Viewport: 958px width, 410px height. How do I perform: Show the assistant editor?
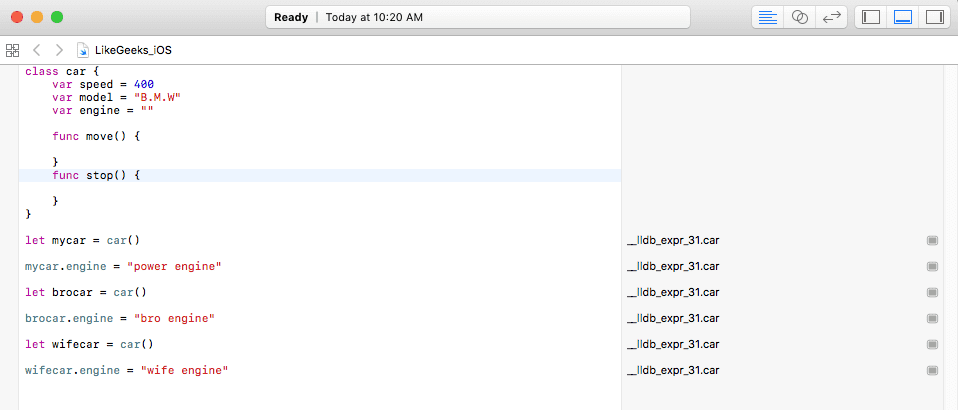(800, 17)
